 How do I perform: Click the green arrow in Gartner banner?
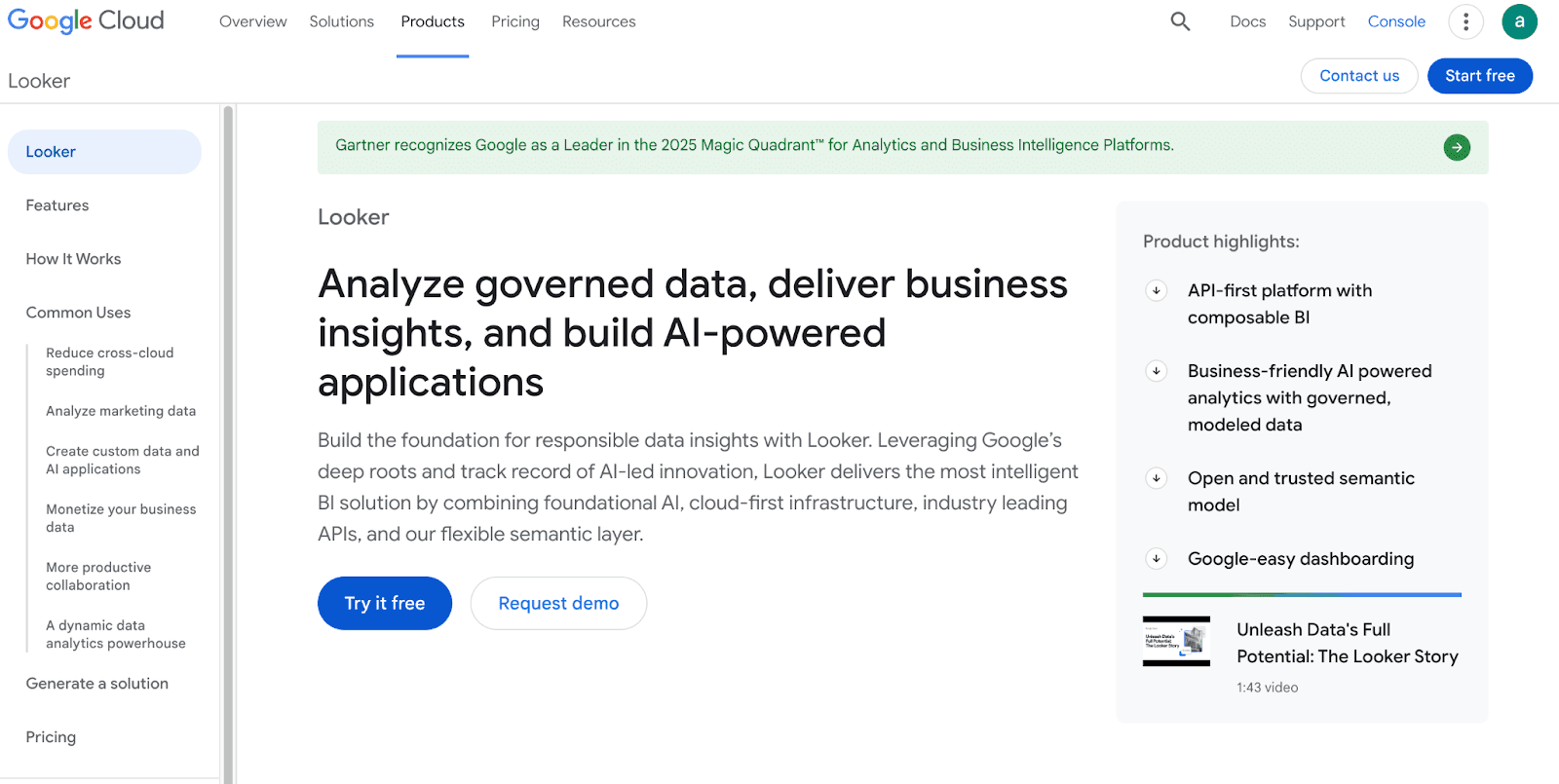click(x=1457, y=147)
